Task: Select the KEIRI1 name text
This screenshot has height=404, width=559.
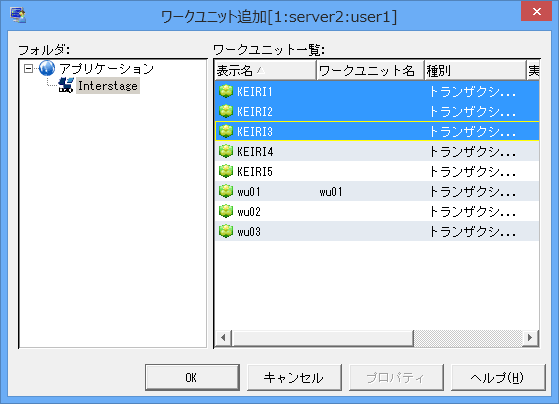Action: pos(255,92)
